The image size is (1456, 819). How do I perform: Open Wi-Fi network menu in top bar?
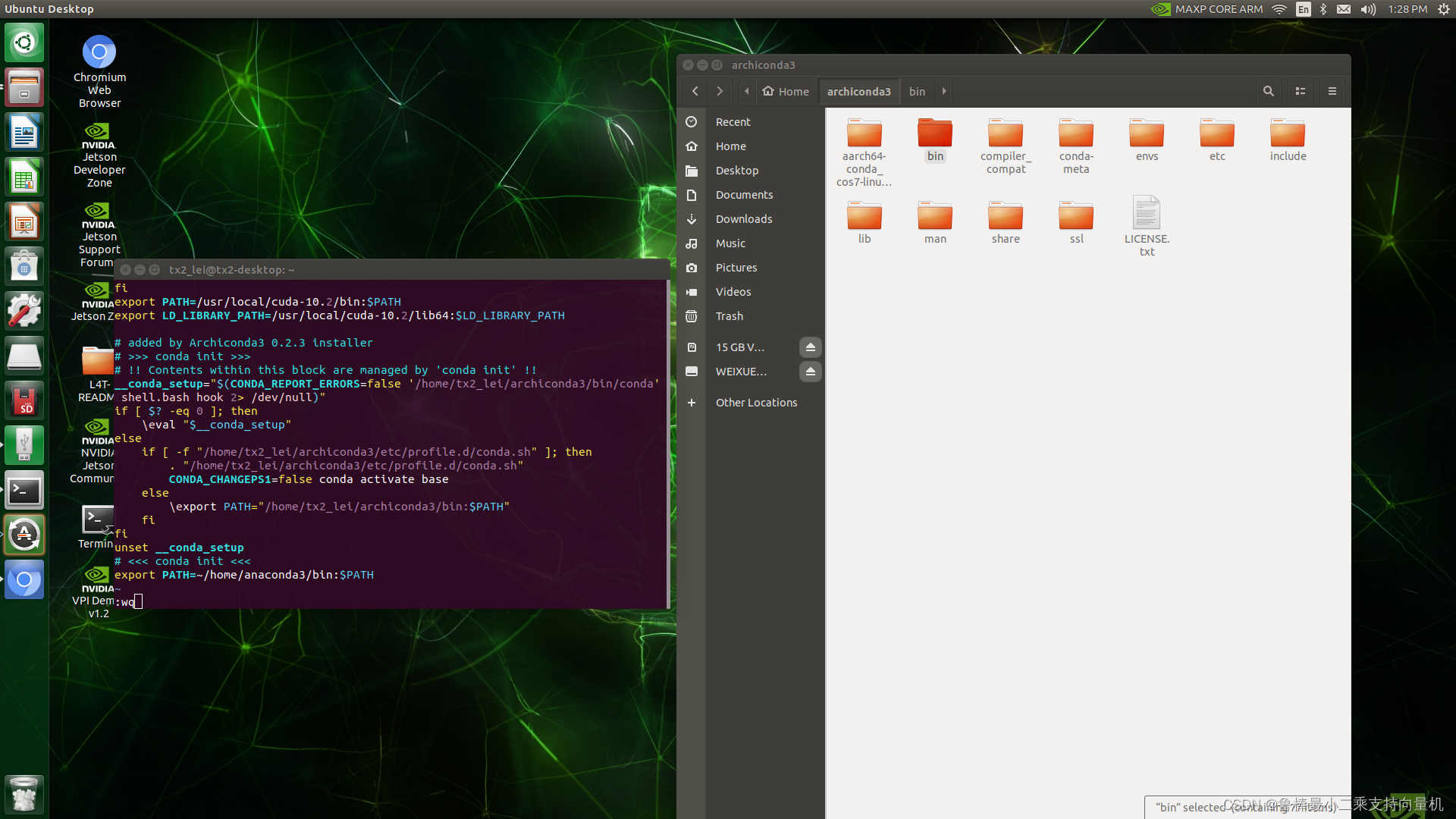tap(1279, 9)
